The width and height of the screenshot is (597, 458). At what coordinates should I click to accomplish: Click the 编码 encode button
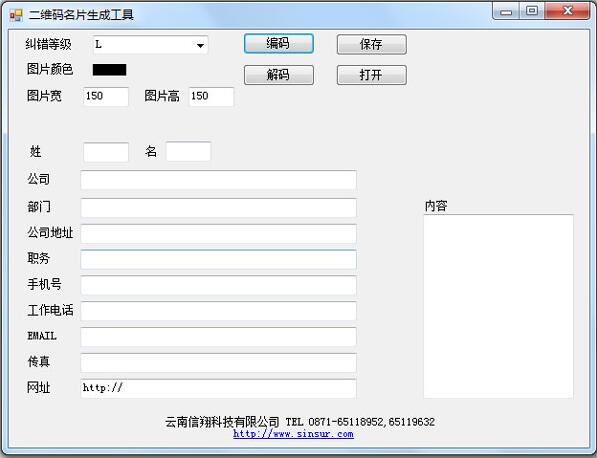279,43
